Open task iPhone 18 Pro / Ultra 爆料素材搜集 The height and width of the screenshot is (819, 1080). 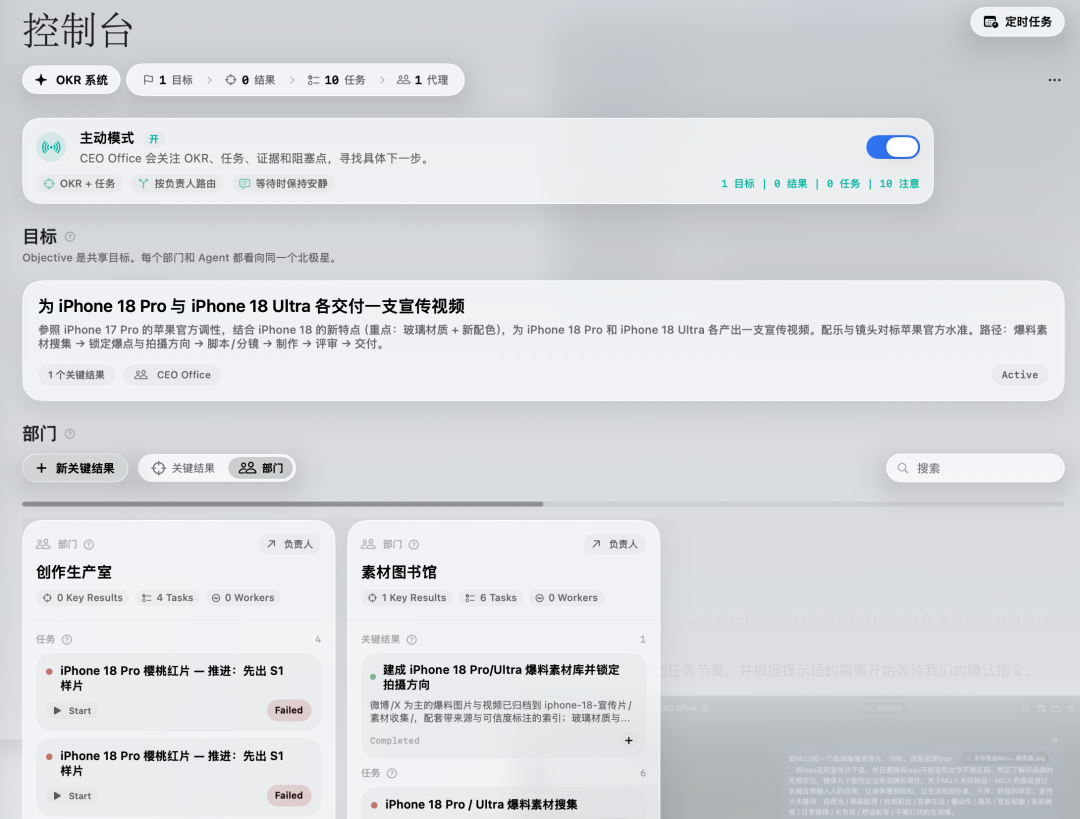481,805
